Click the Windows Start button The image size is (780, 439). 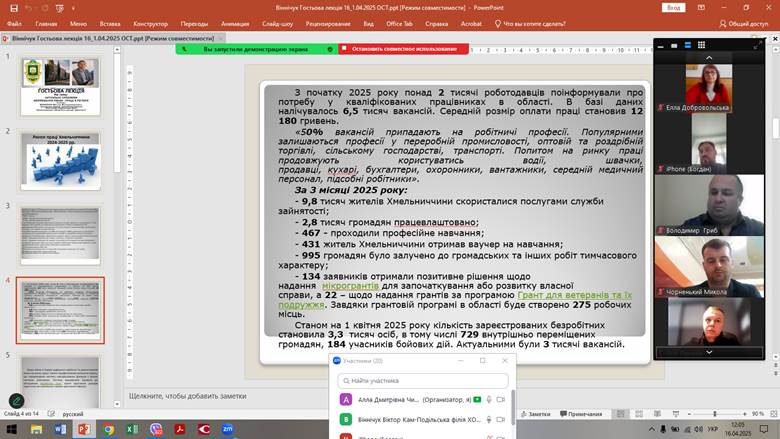pyautogui.click(x=14, y=429)
